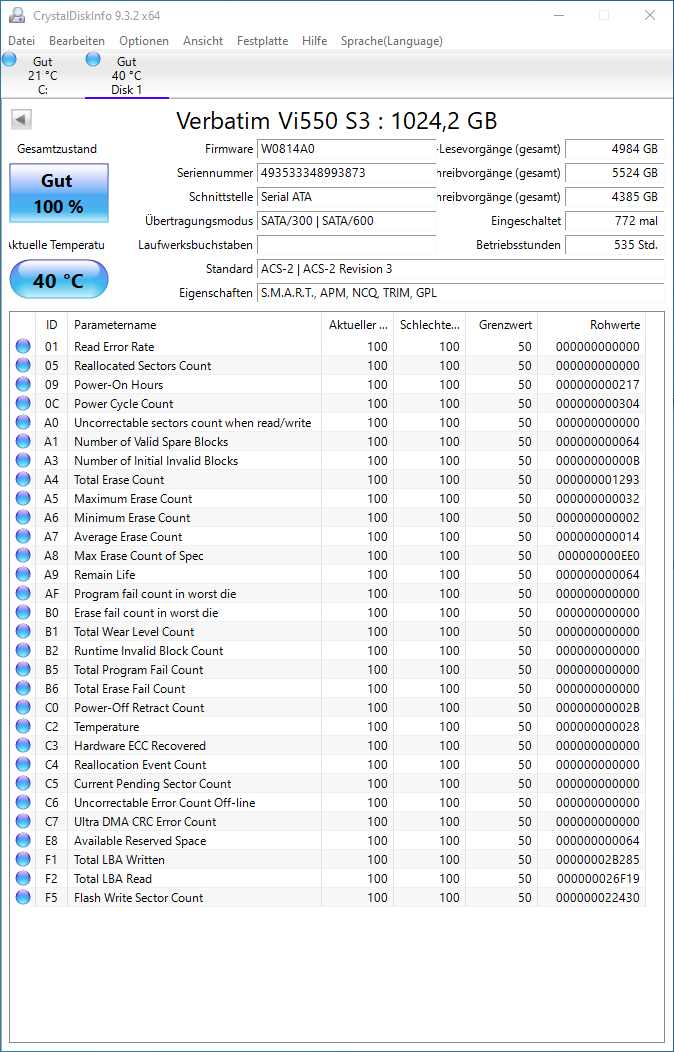Open the Optionen menu
This screenshot has height=1052, width=674.
(x=144, y=41)
